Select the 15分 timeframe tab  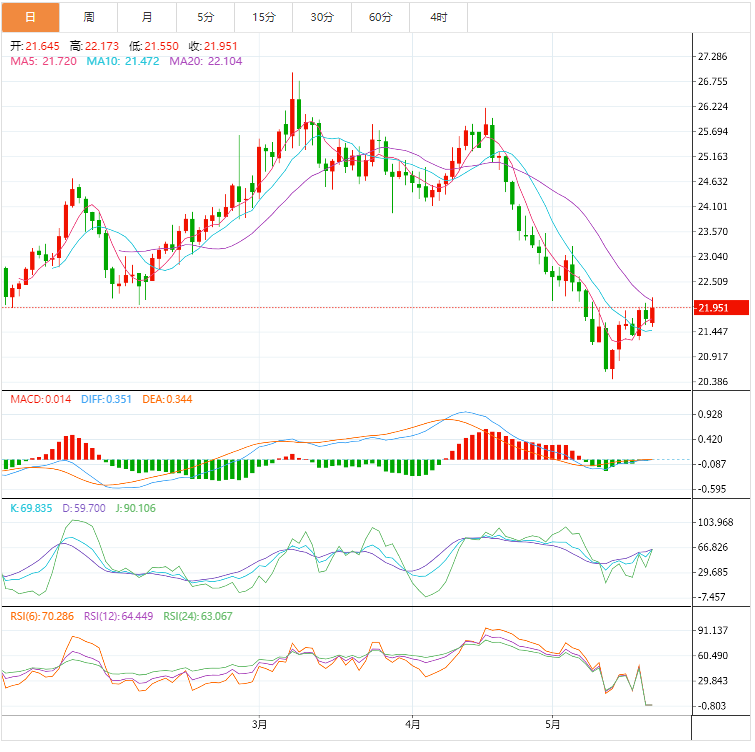point(264,17)
